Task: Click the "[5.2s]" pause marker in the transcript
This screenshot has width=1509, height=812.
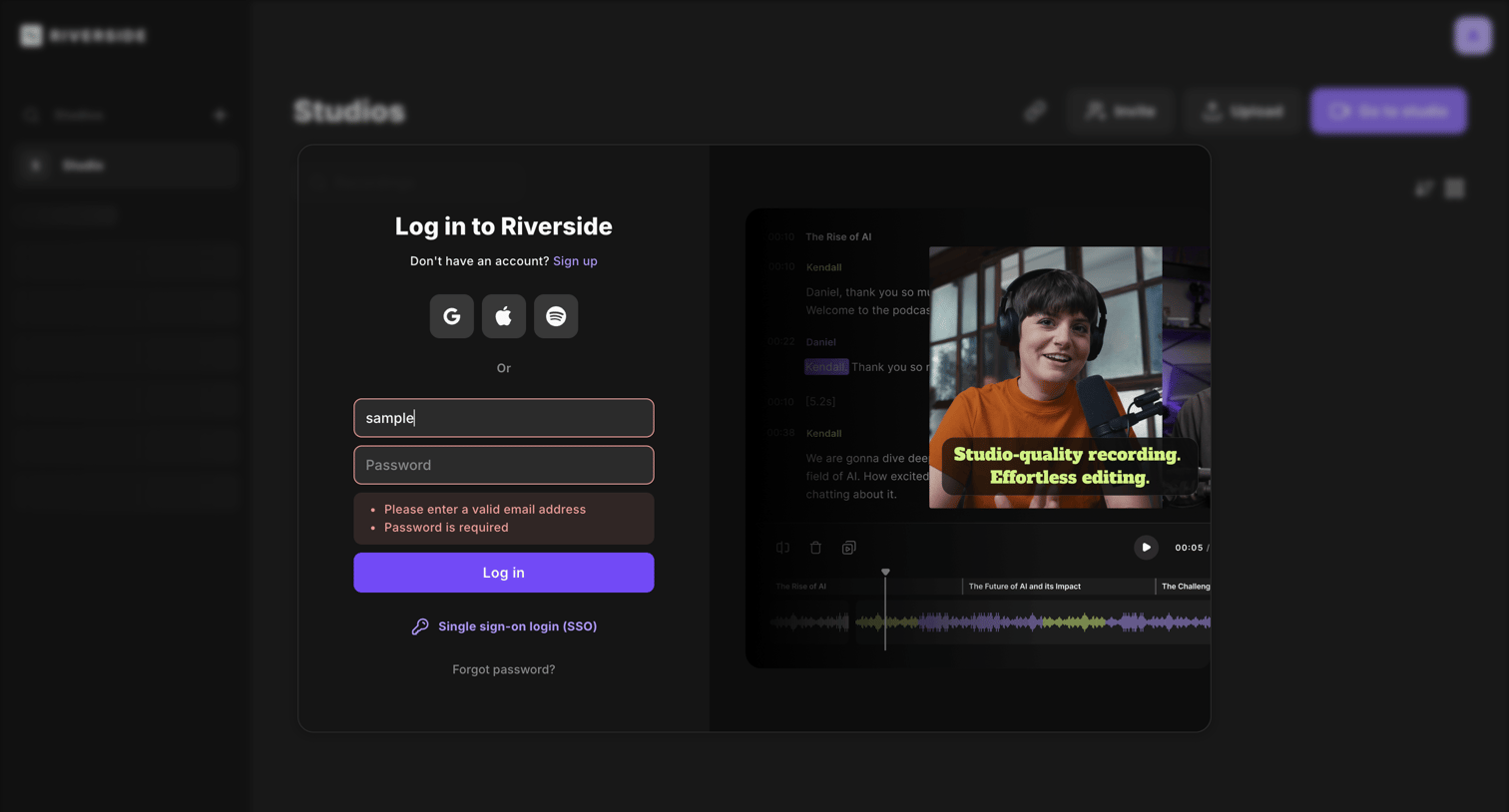Action: (820, 402)
